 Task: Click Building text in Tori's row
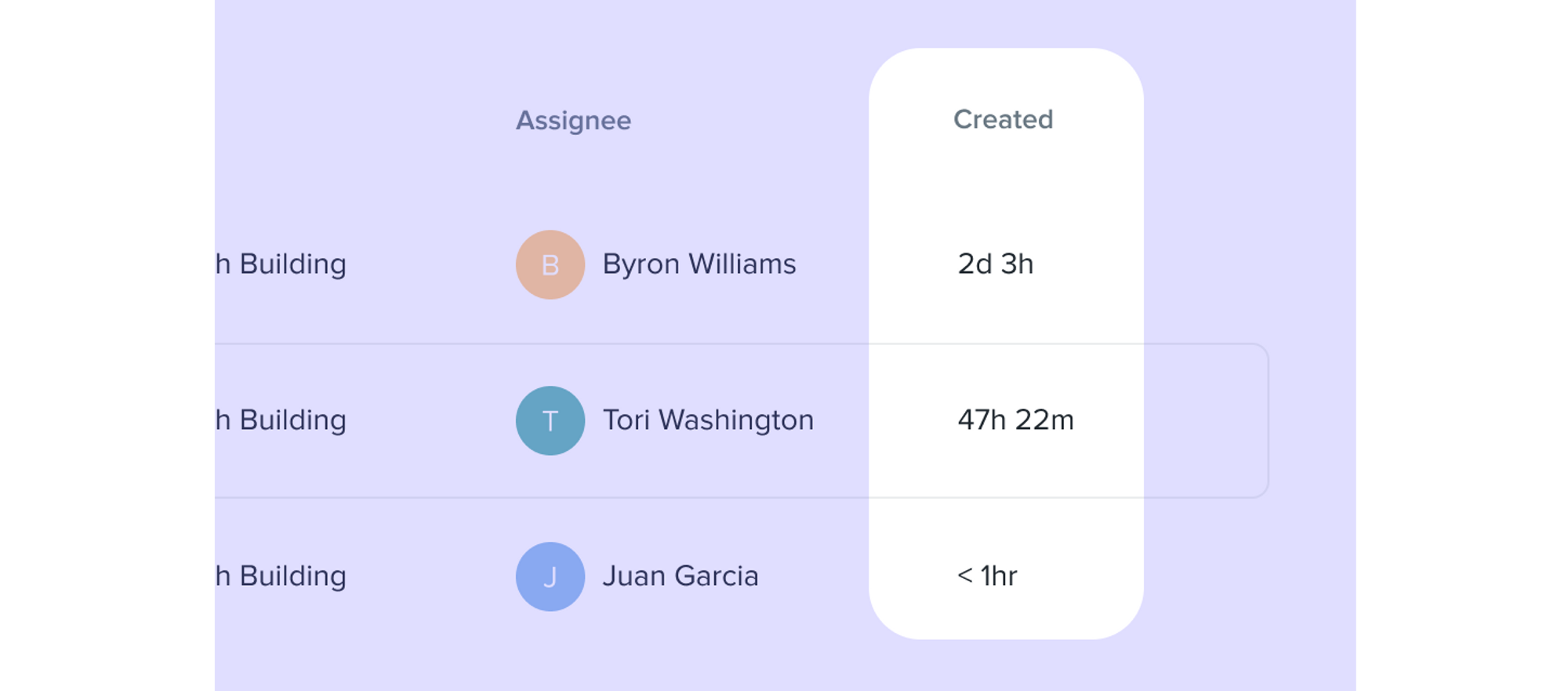click(x=292, y=420)
